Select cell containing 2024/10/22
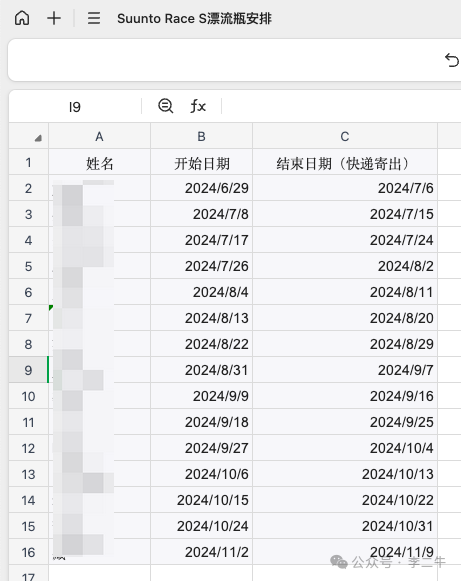Viewport: 461px width, 581px height. (x=345, y=500)
